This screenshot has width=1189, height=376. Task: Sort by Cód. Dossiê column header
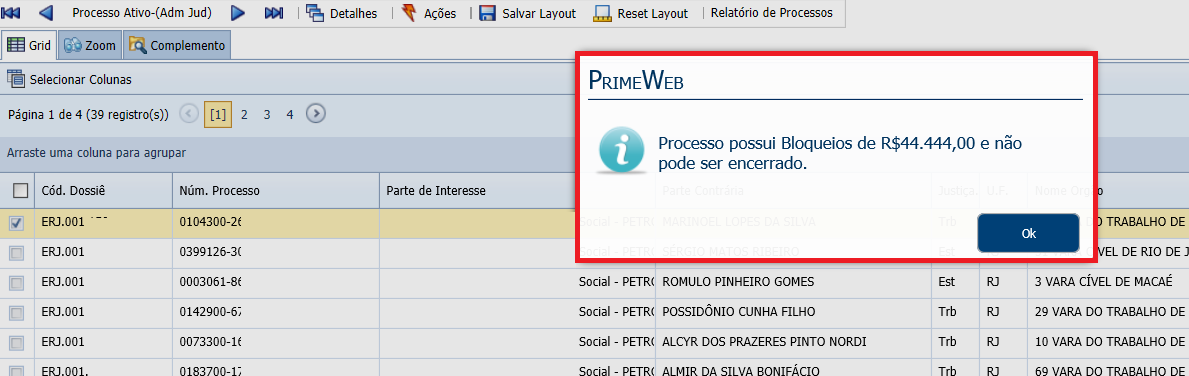point(103,190)
